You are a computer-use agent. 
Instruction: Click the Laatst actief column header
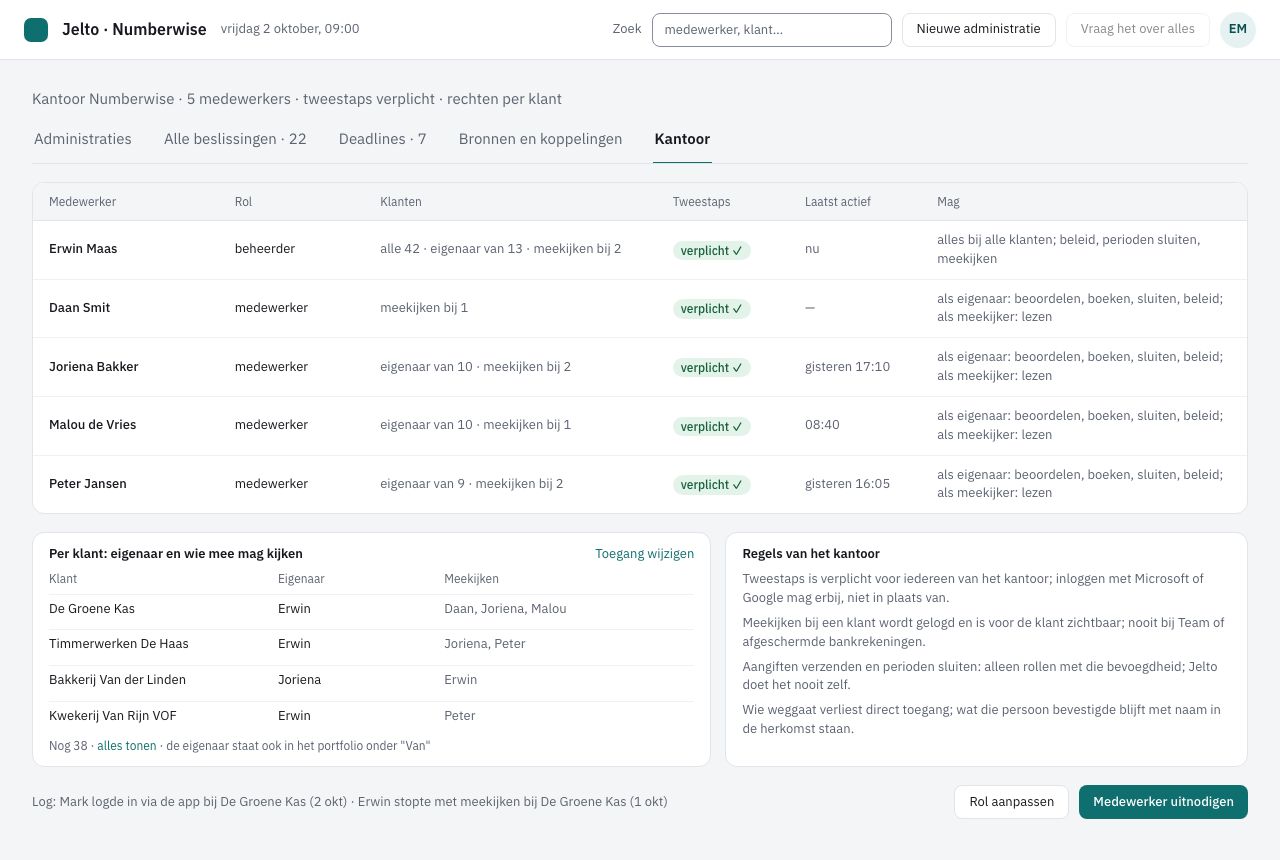[x=838, y=202]
